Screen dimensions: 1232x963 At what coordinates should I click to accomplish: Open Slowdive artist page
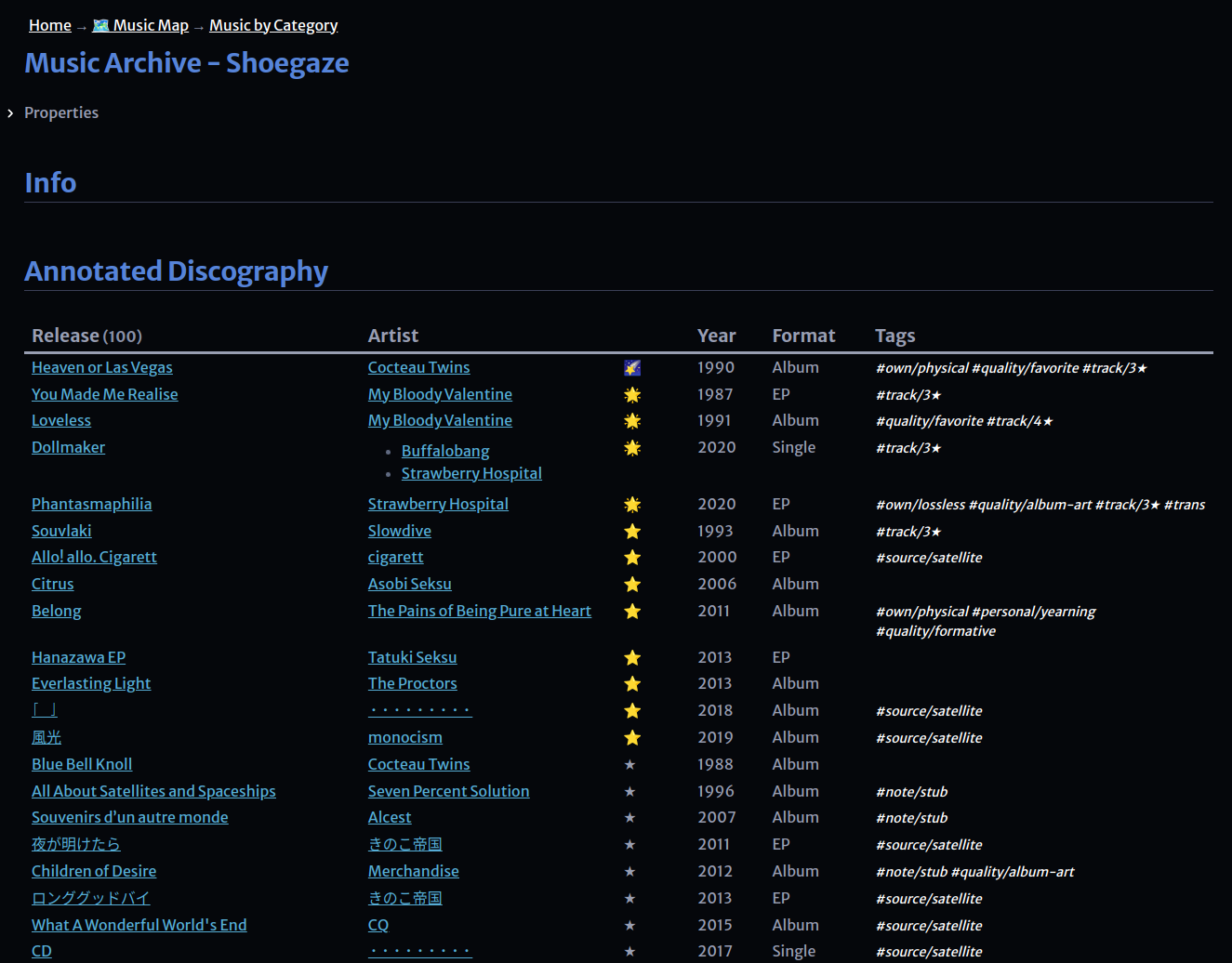400,531
